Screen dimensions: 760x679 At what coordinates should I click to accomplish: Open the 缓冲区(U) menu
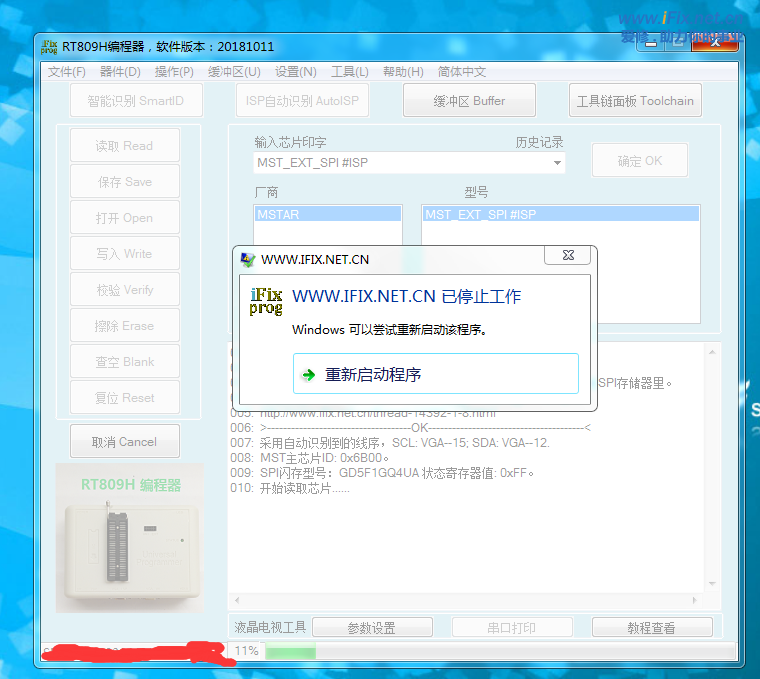pos(234,72)
